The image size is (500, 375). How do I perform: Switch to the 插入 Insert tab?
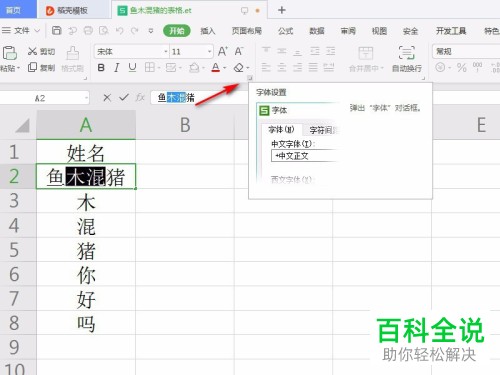pyautogui.click(x=207, y=31)
